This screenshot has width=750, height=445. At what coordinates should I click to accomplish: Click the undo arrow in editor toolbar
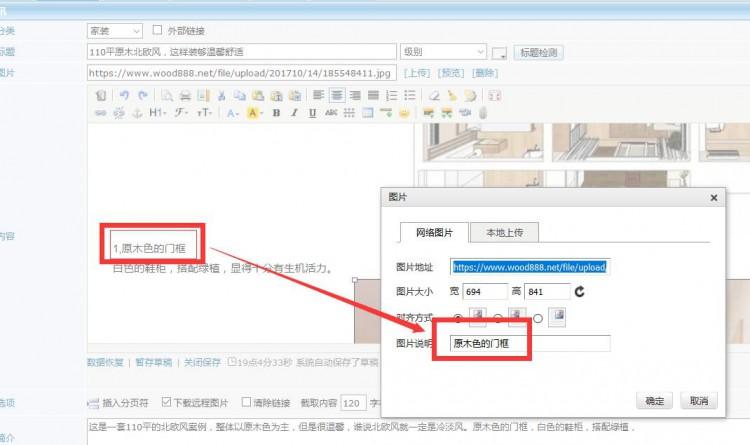pyautogui.click(x=124, y=95)
